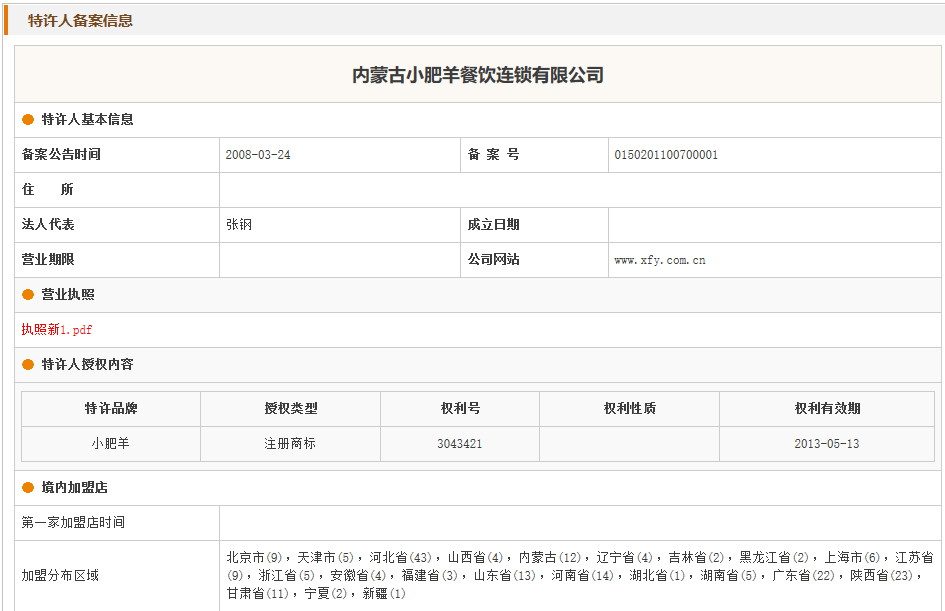Visit the www.xfy.com.cn company website

click(659, 260)
